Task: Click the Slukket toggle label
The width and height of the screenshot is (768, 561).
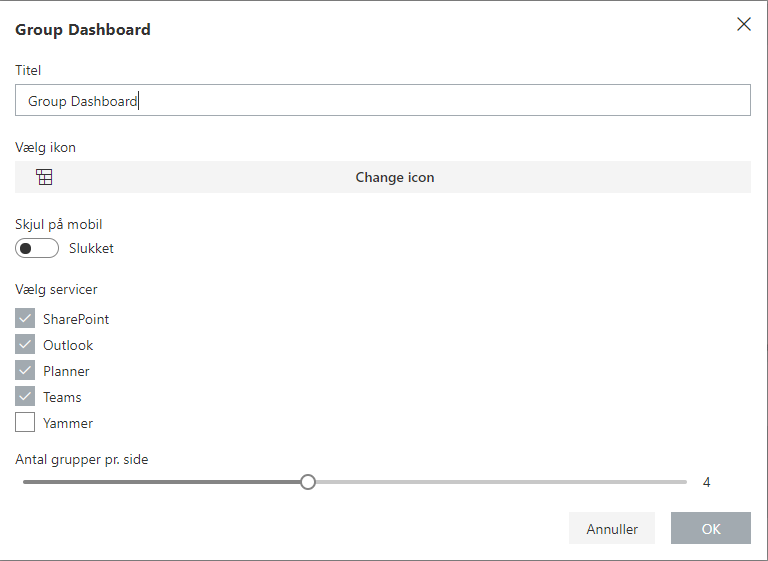Action: [x=91, y=248]
